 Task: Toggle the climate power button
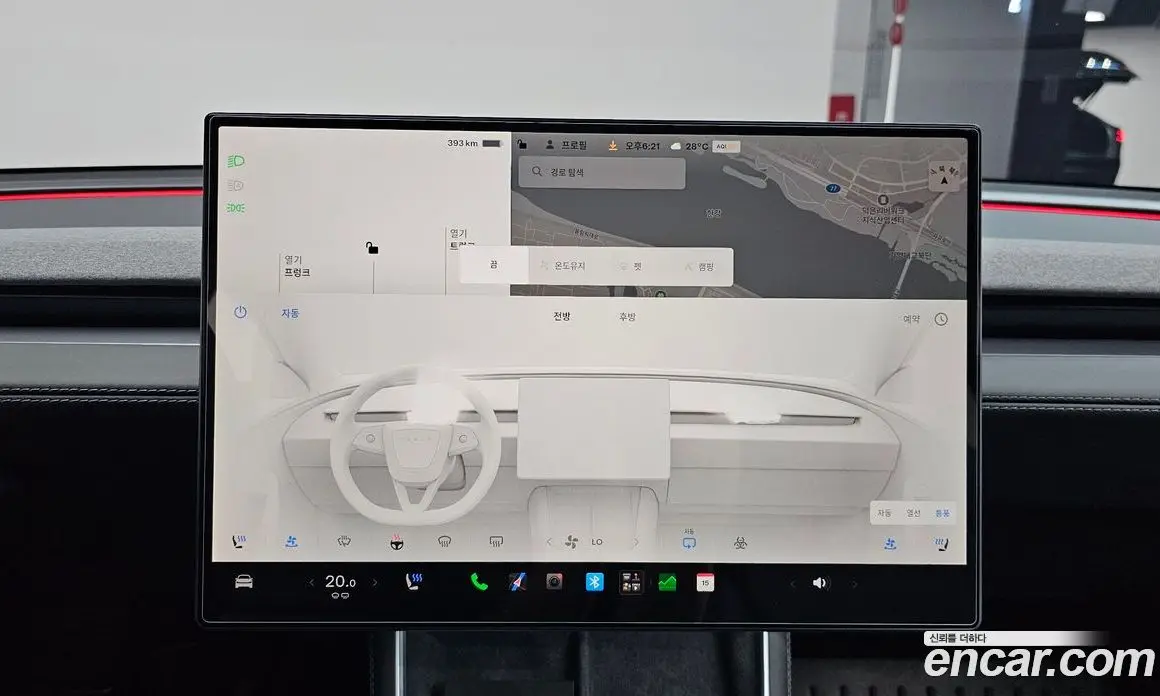[240, 312]
